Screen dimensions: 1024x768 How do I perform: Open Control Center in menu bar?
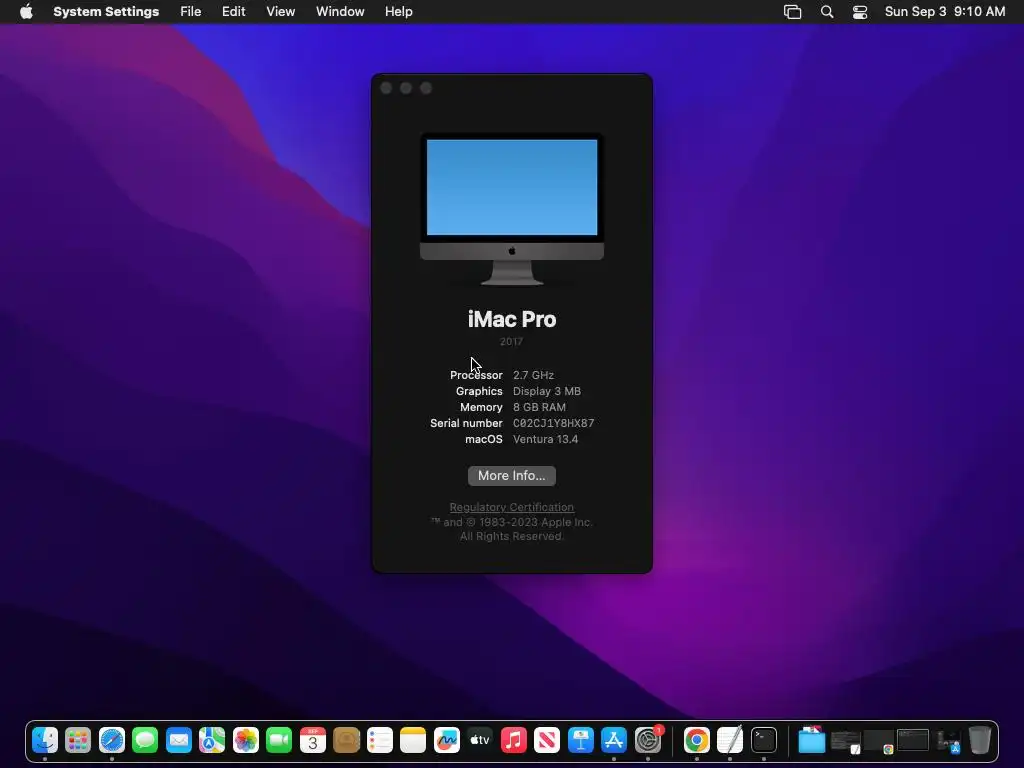coord(859,11)
